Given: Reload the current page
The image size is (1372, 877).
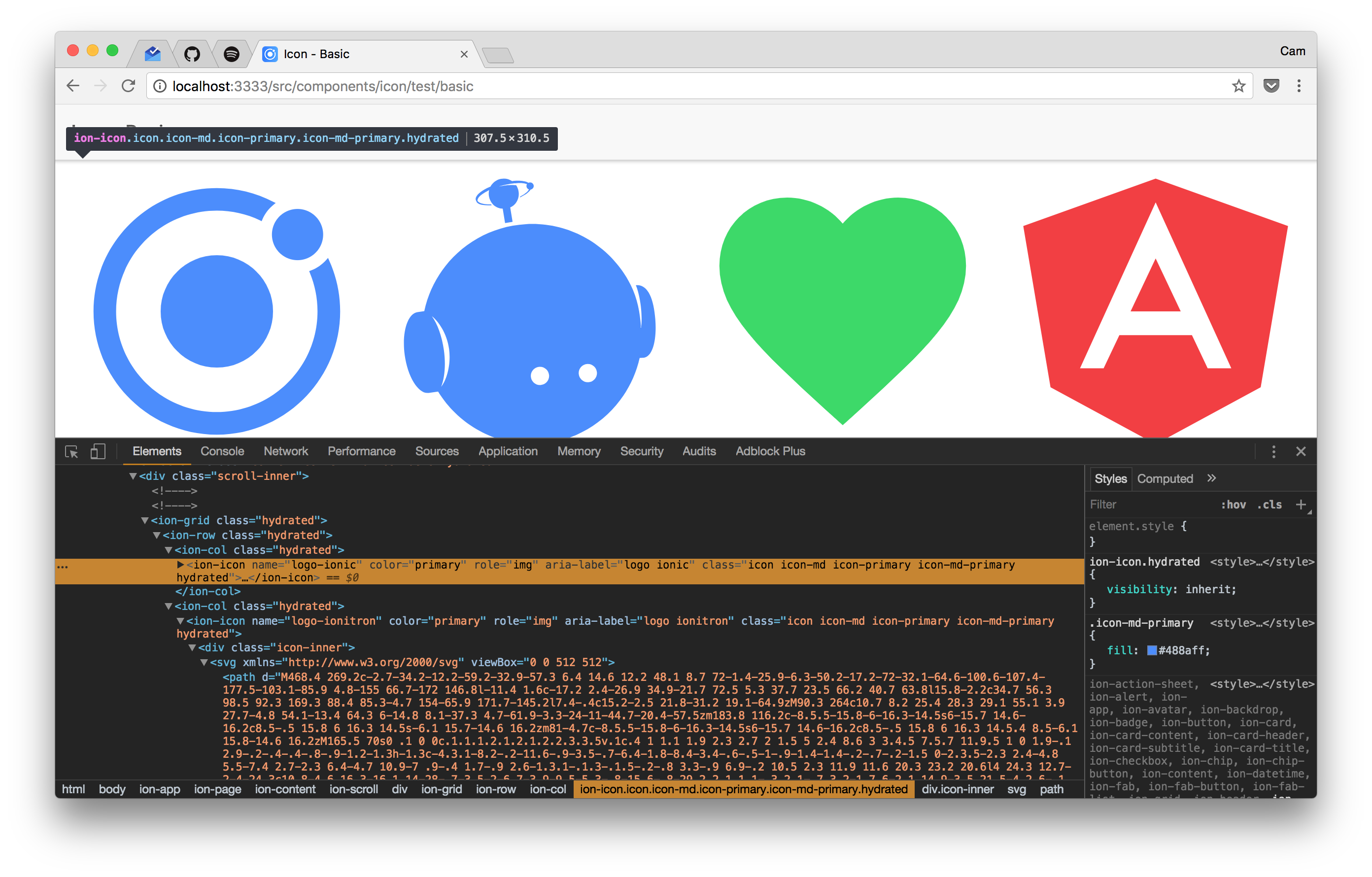Looking at the screenshot, I should tap(128, 86).
